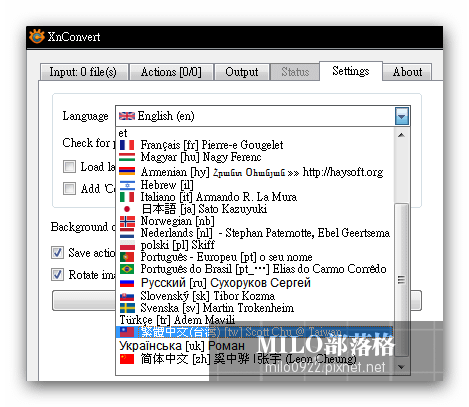Click the language list scrollbar thumb

[x=401, y=280]
